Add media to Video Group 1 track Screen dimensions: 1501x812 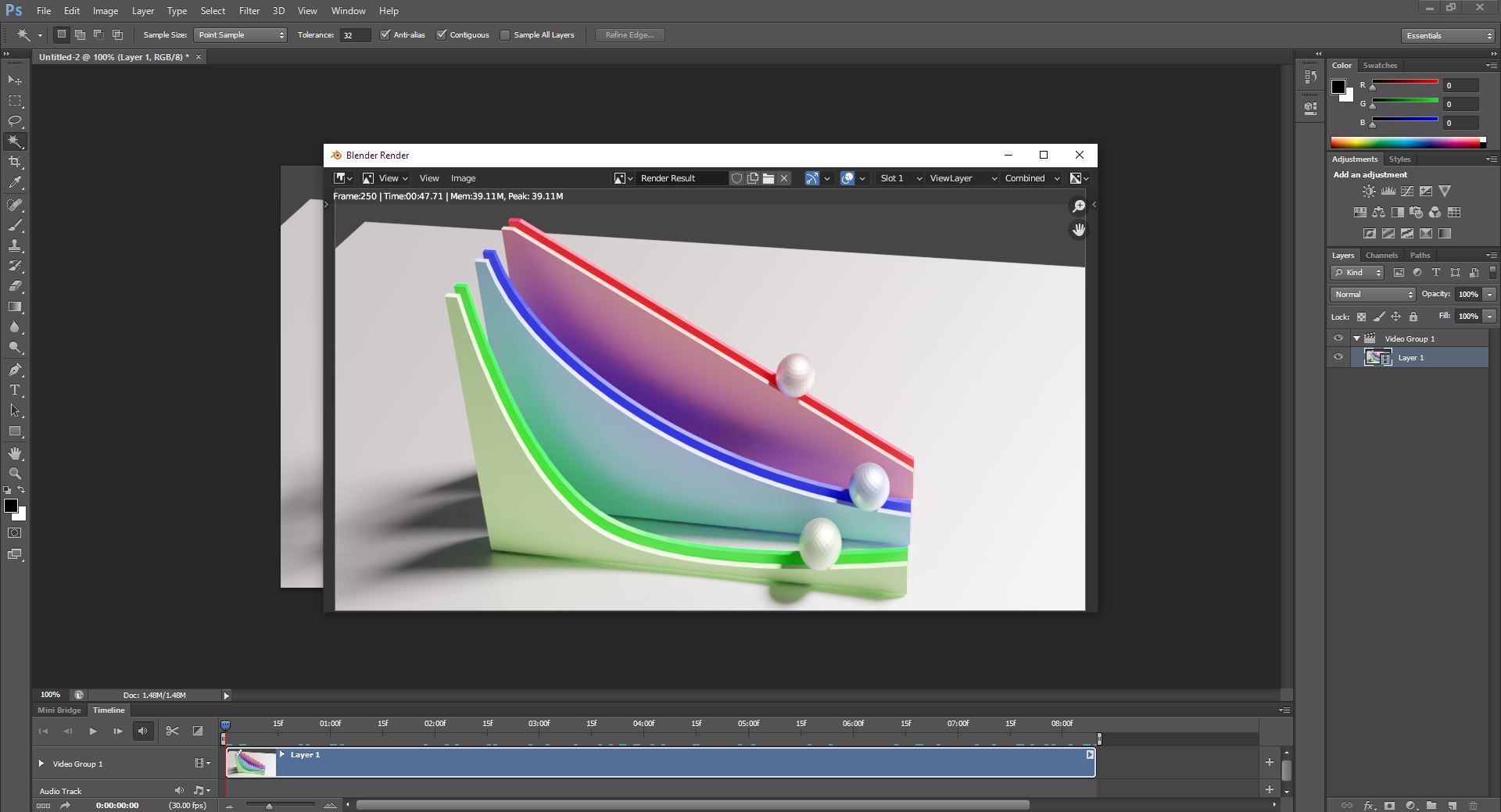click(1269, 762)
